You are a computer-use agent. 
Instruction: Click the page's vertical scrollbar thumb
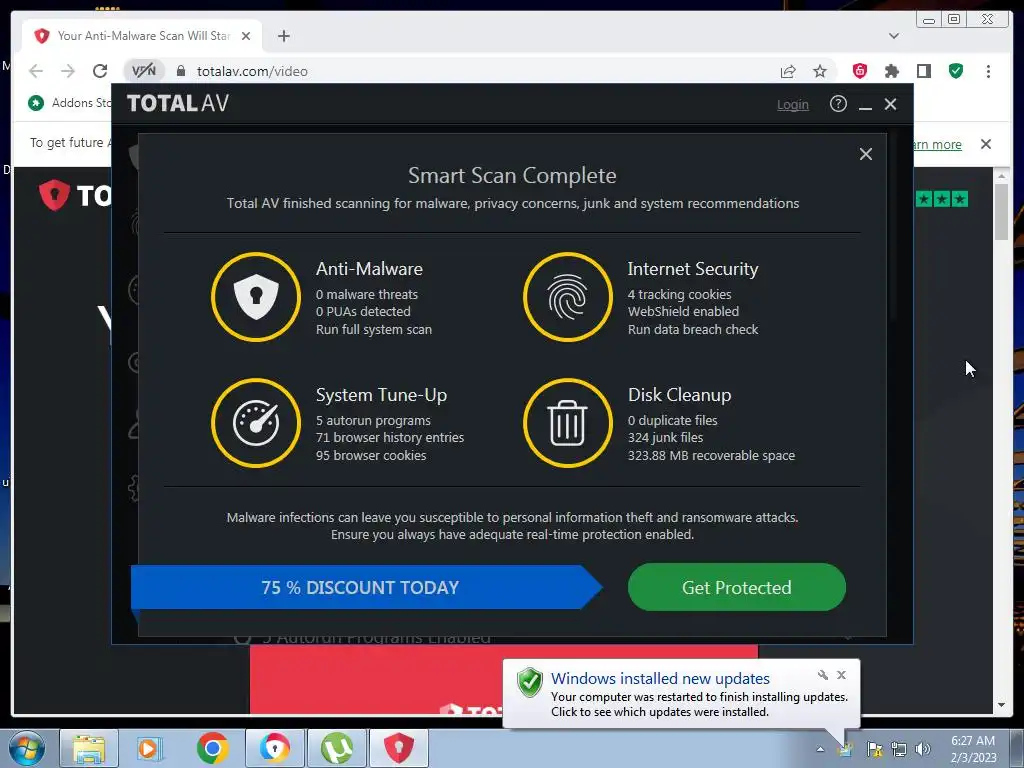pyautogui.click(x=1001, y=212)
